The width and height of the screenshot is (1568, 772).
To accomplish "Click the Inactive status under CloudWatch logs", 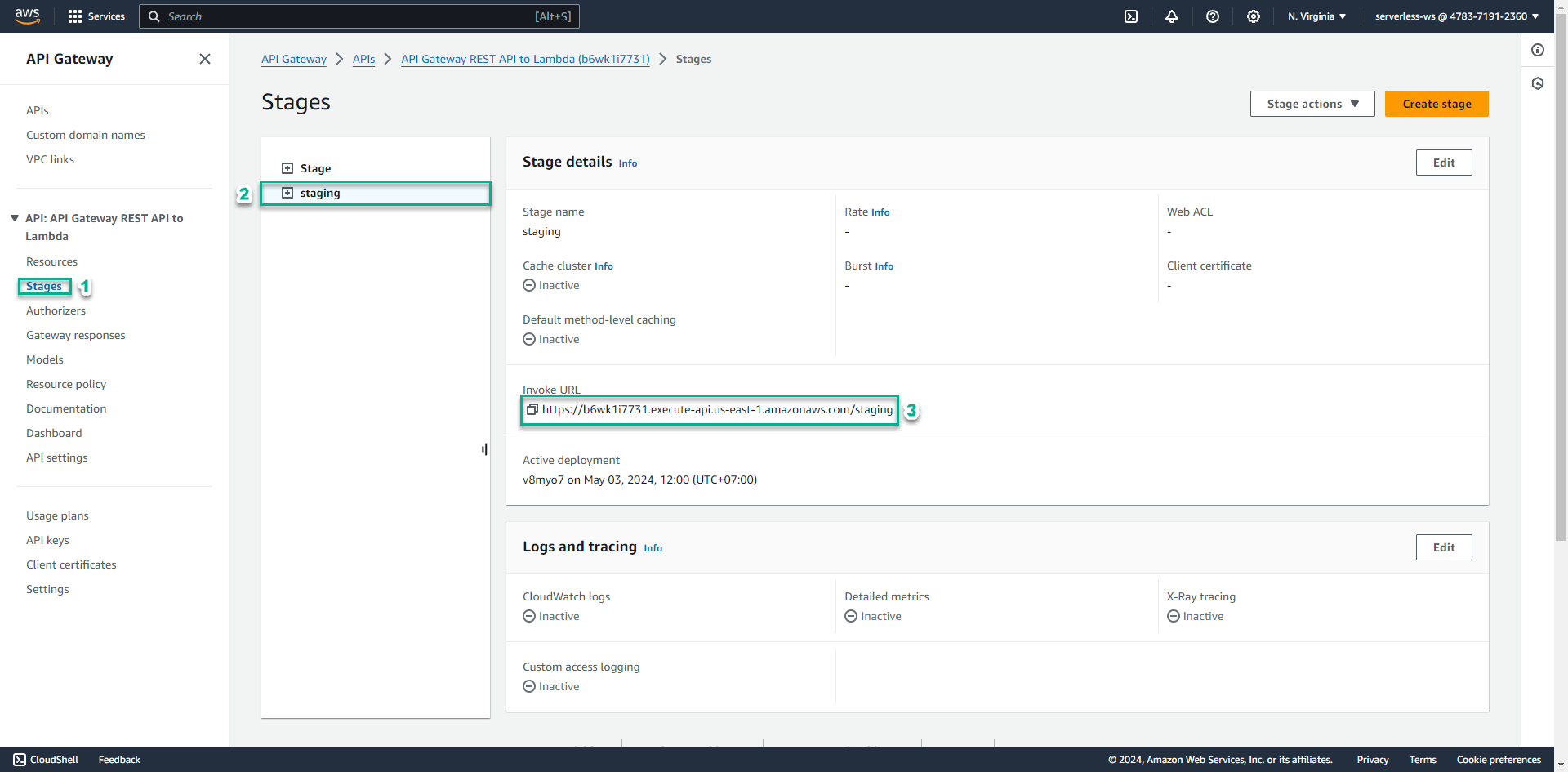I will (551, 616).
